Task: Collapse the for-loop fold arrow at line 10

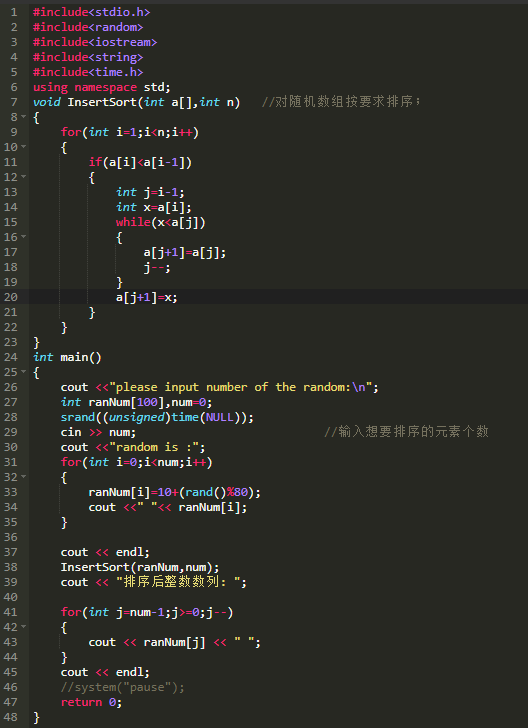Action: 23,147
